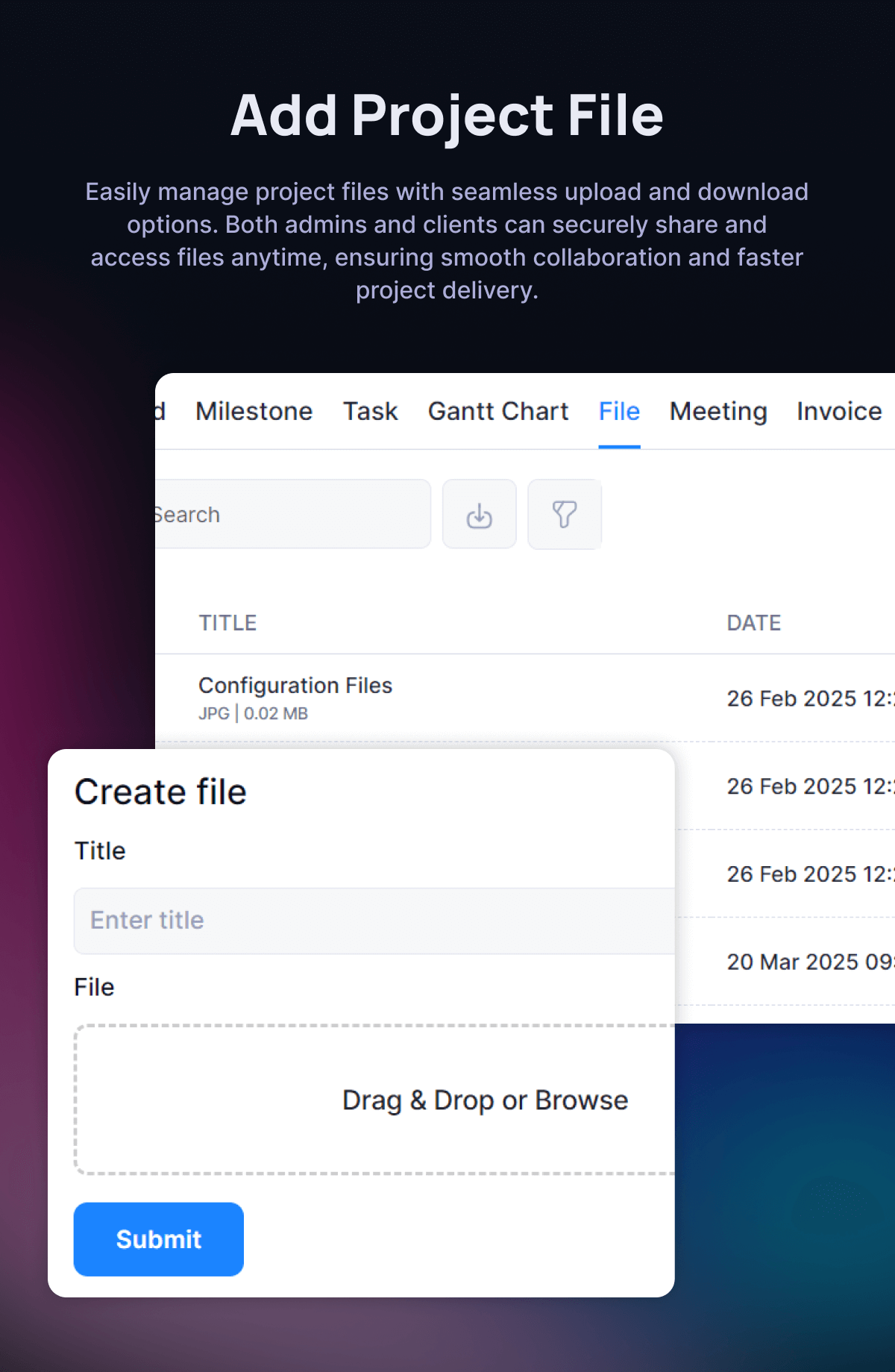Open the filter funnel icon button
The width and height of the screenshot is (895, 1372).
click(x=565, y=514)
